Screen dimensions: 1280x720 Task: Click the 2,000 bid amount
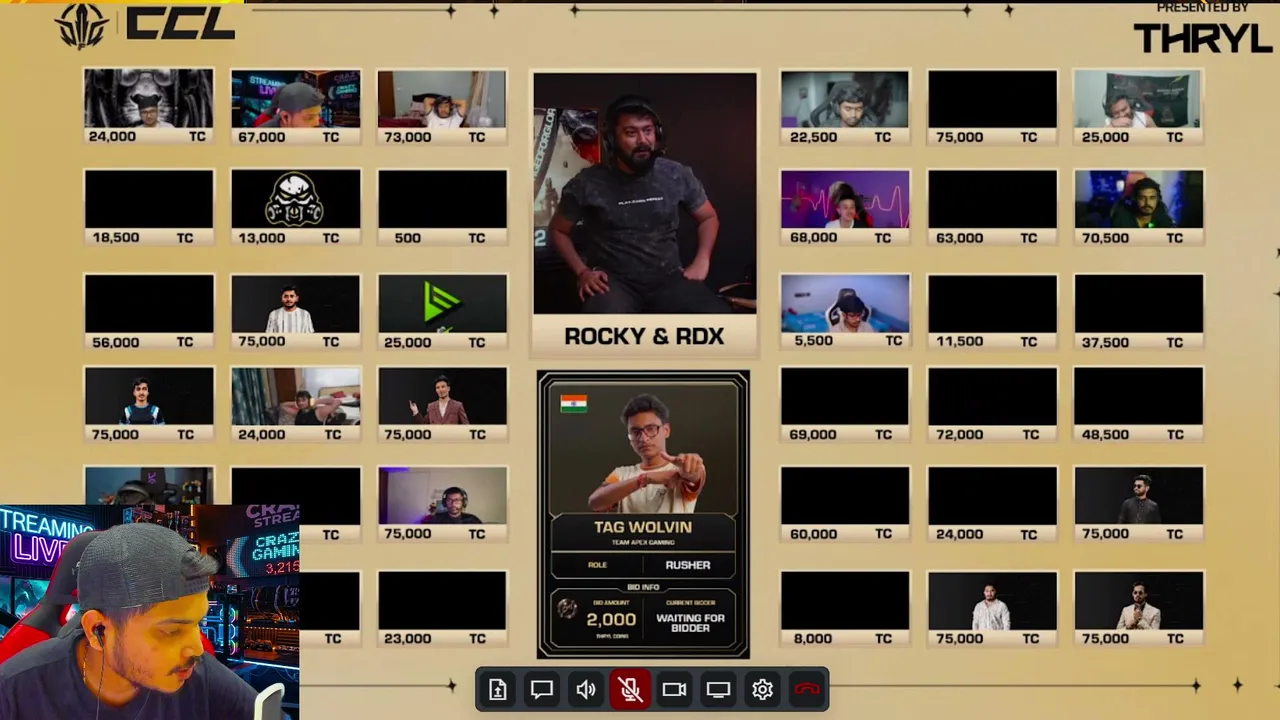(x=611, y=619)
